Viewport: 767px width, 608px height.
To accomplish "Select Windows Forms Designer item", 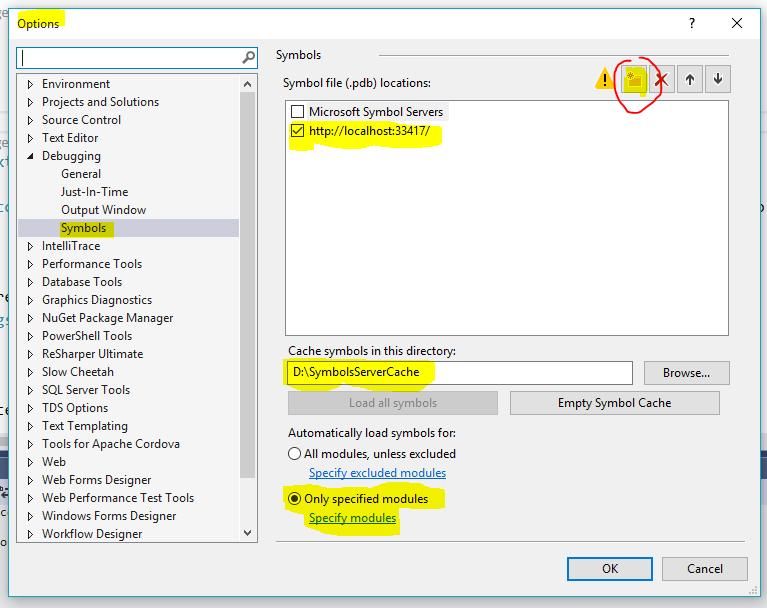I will click(x=109, y=516).
